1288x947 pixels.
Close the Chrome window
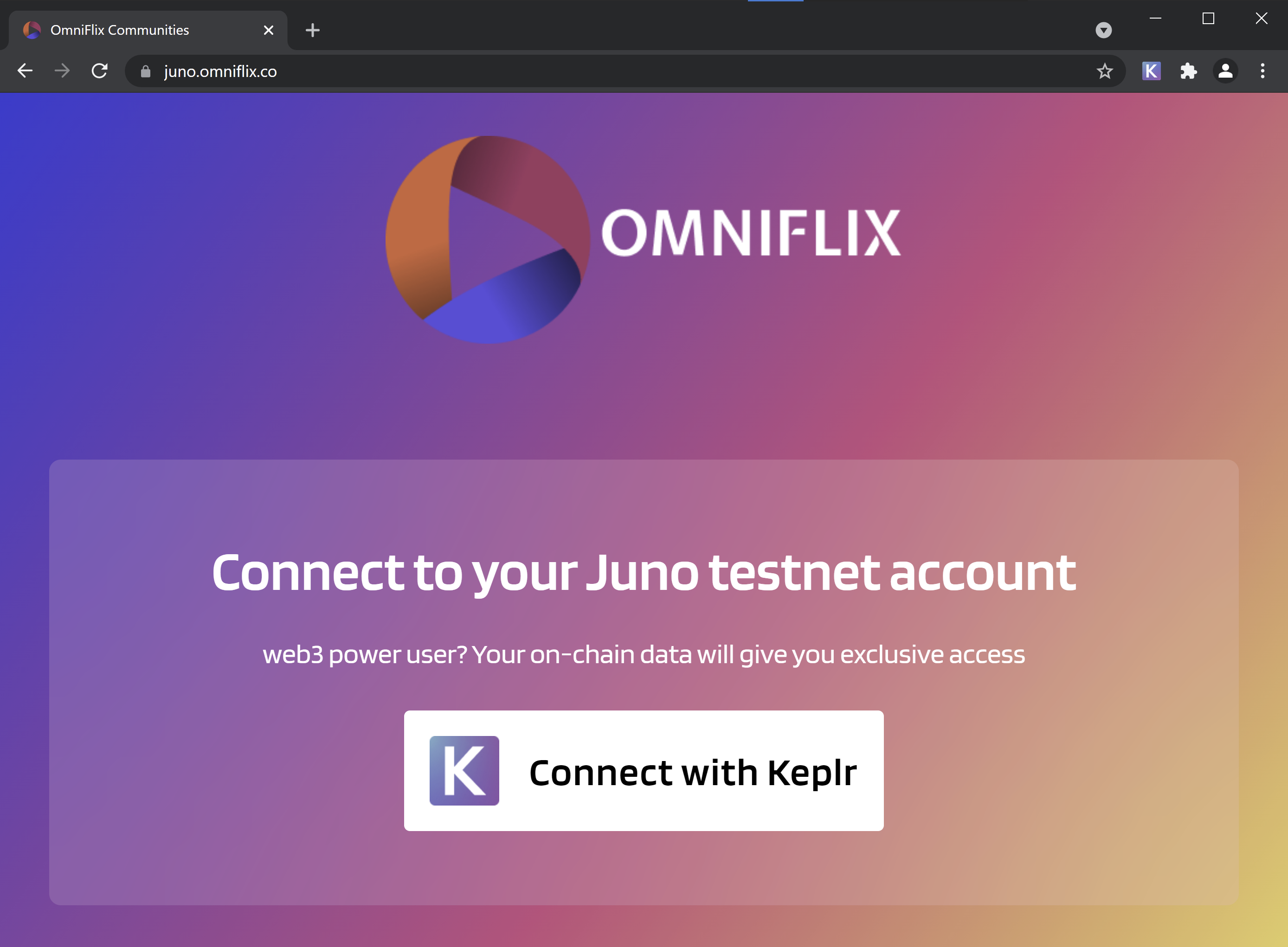pos(1261,19)
